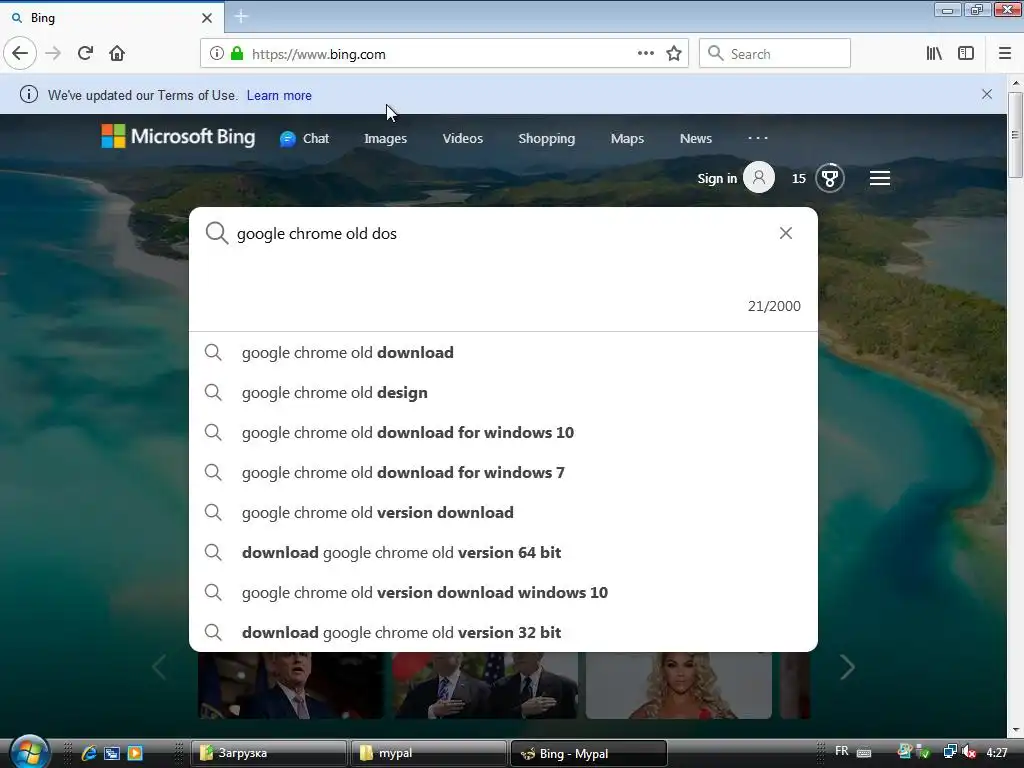
Task: Toggle the sidebar panel icon
Action: (x=966, y=54)
